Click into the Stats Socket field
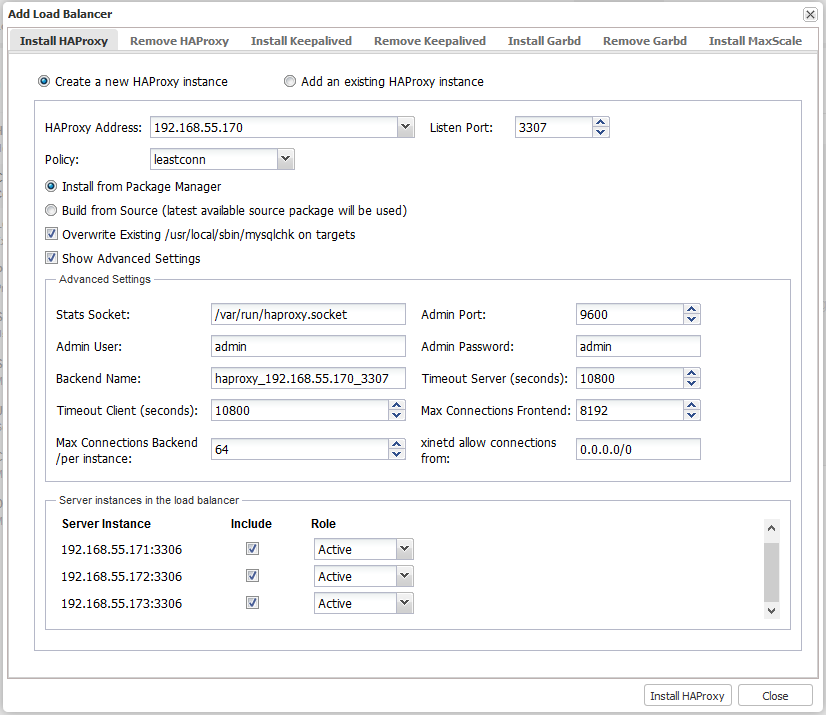This screenshot has height=715, width=826. 308,314
